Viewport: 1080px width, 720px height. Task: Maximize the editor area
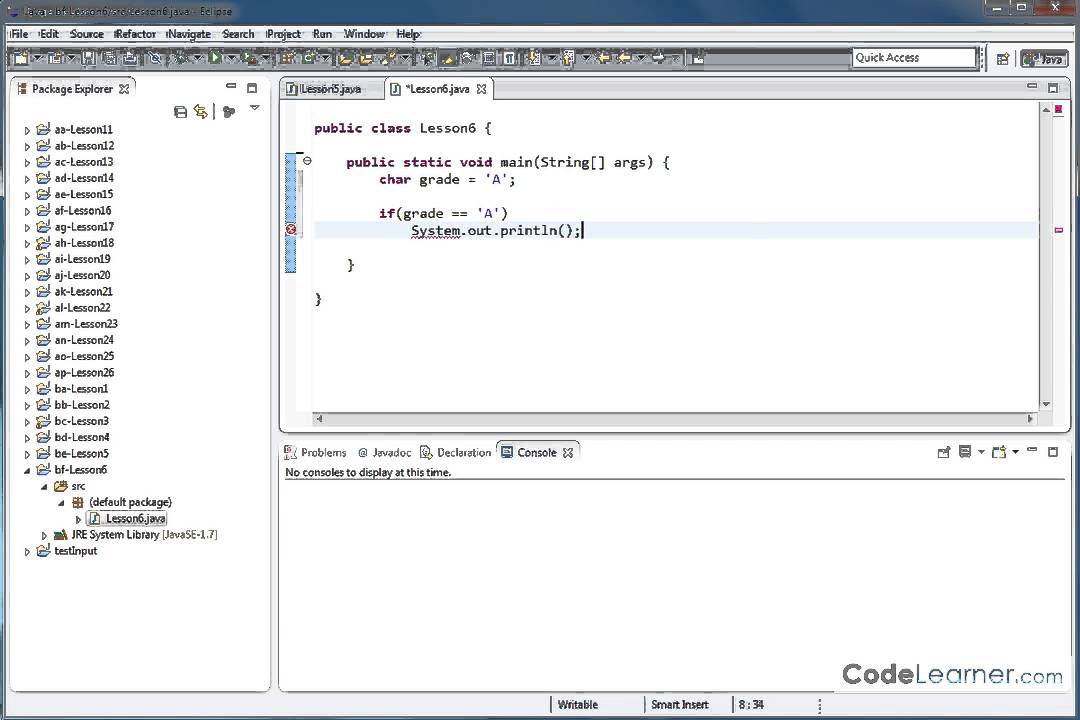1052,88
